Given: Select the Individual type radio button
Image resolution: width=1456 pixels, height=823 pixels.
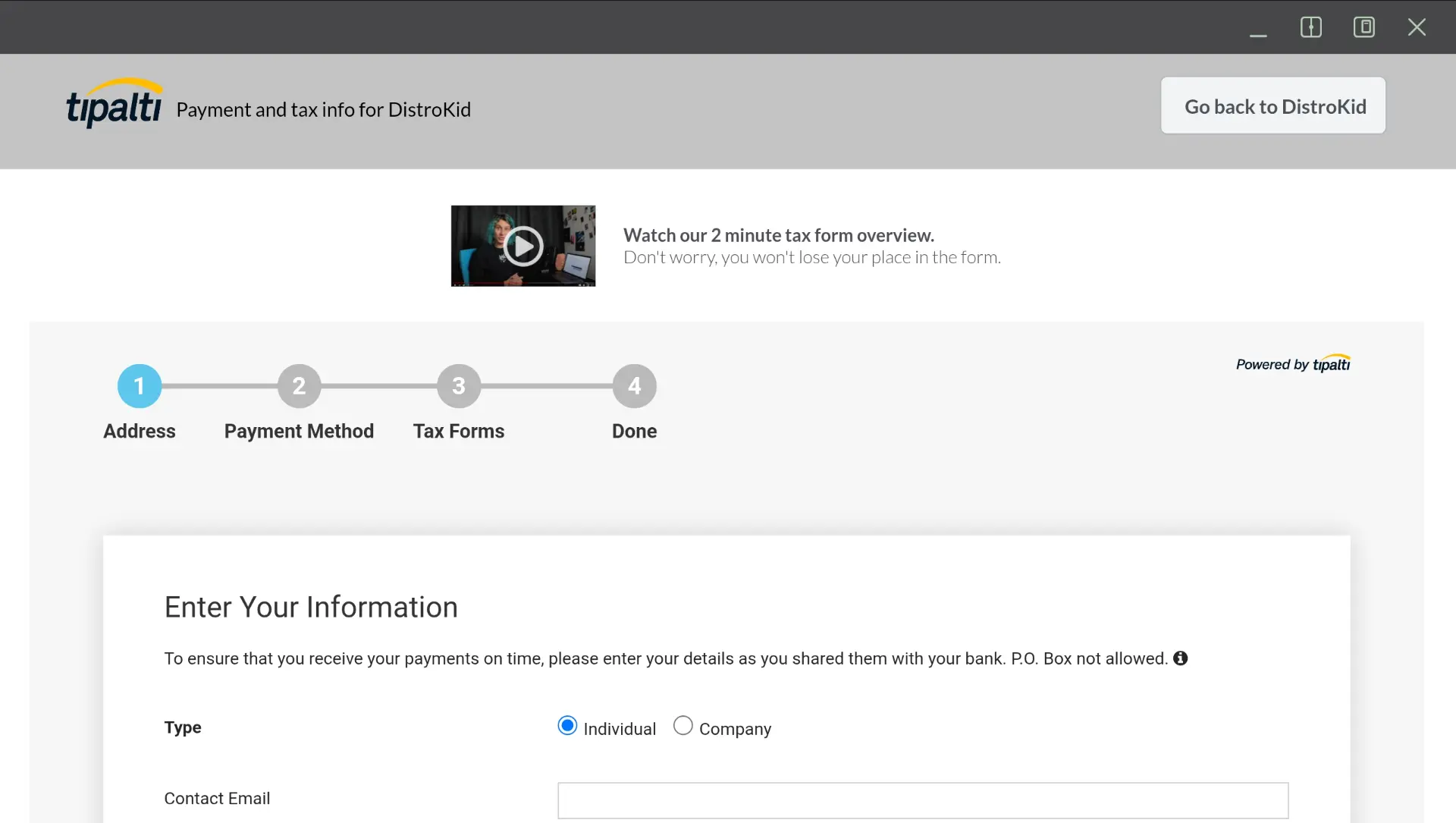Looking at the screenshot, I should coord(567,726).
